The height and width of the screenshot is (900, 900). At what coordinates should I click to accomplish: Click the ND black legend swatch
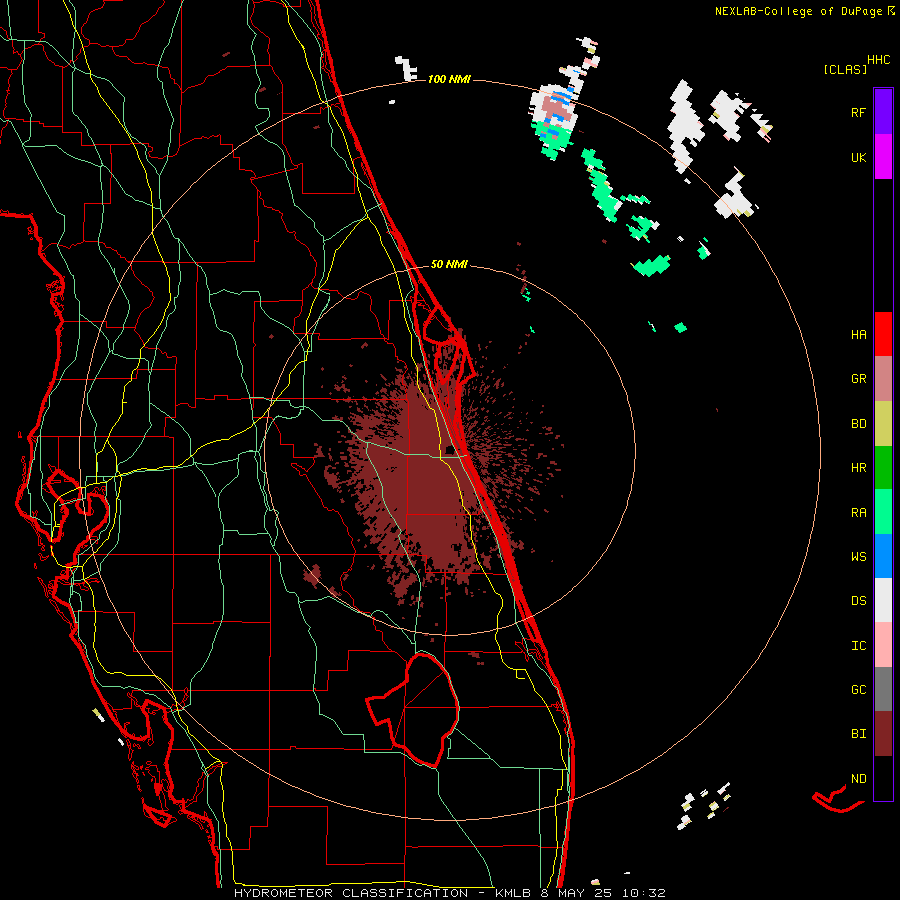pyautogui.click(x=883, y=778)
